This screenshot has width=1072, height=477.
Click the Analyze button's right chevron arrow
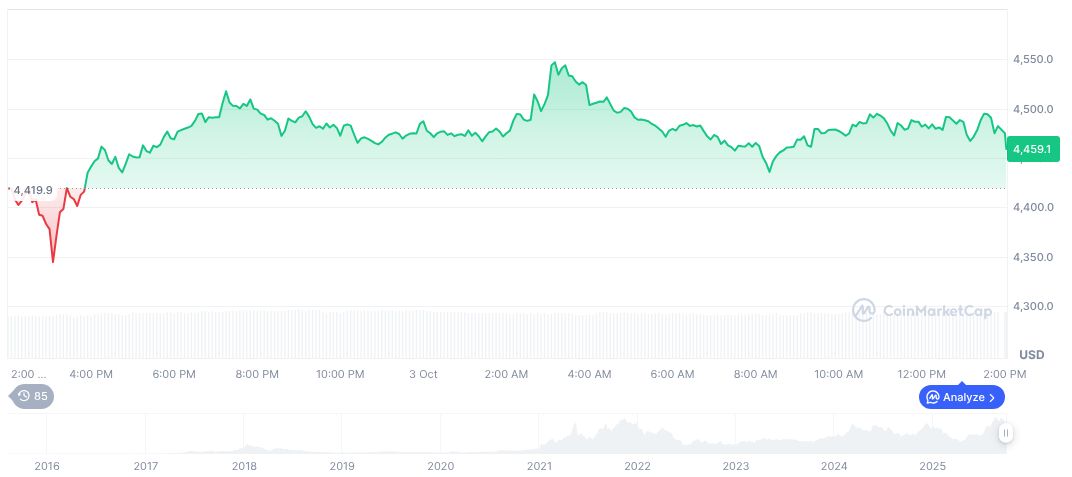click(992, 397)
